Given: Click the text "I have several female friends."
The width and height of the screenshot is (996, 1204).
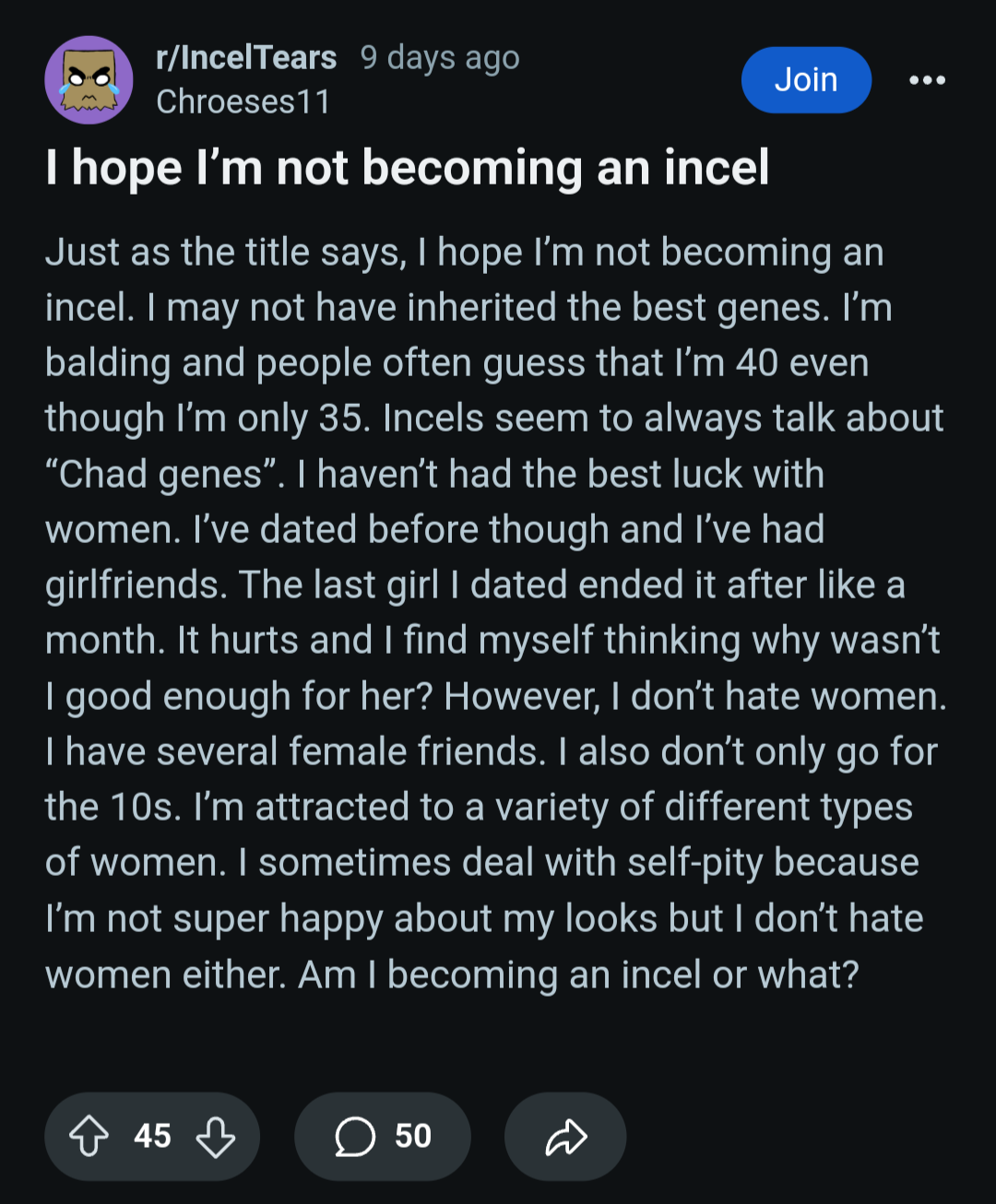Looking at the screenshot, I should point(295,752).
